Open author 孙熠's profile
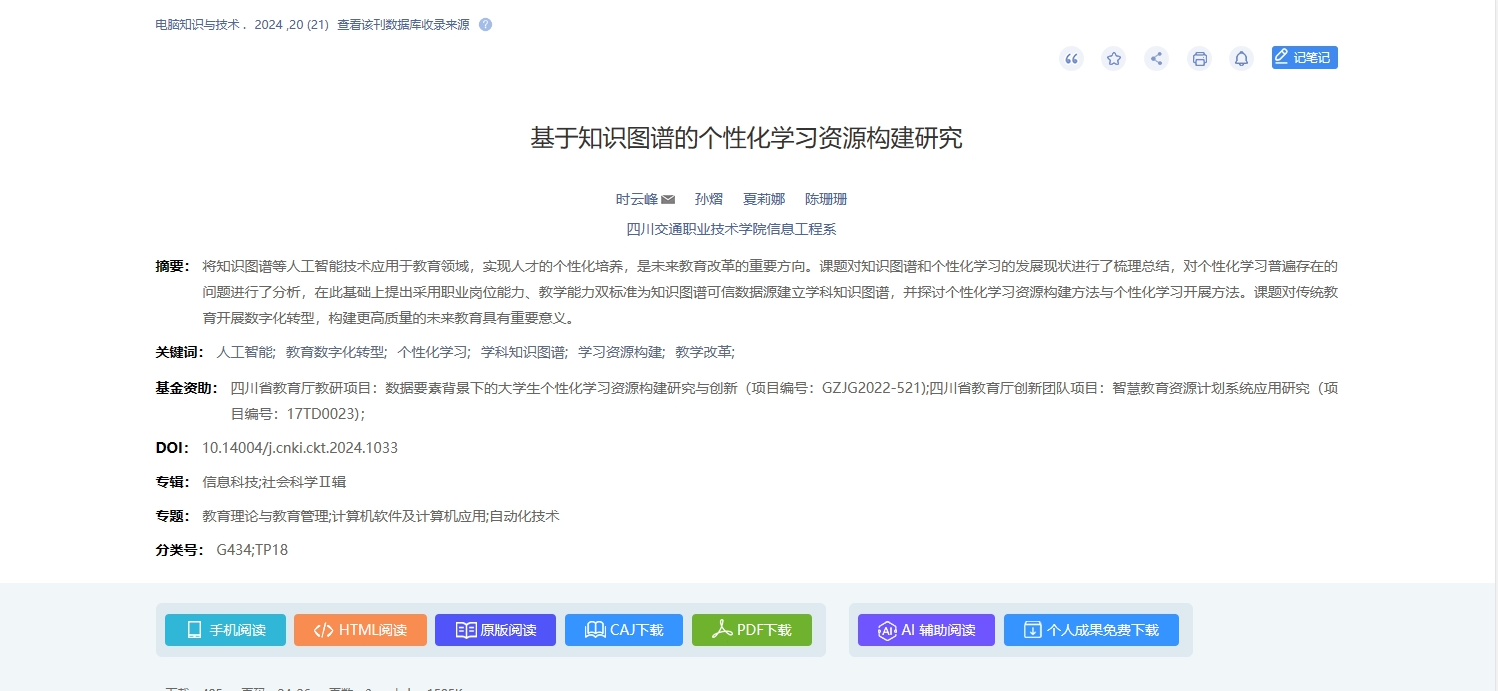 709,199
